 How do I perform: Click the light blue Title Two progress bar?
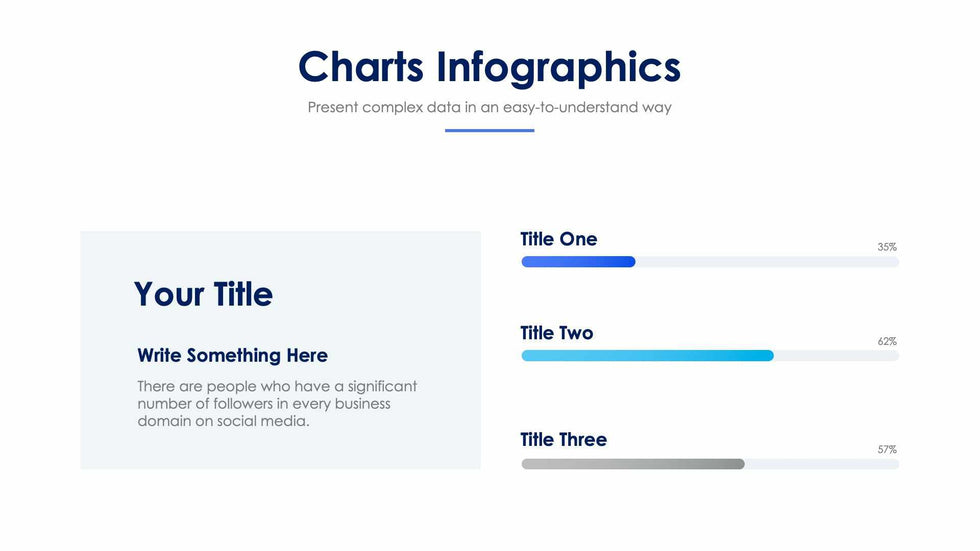pos(647,356)
